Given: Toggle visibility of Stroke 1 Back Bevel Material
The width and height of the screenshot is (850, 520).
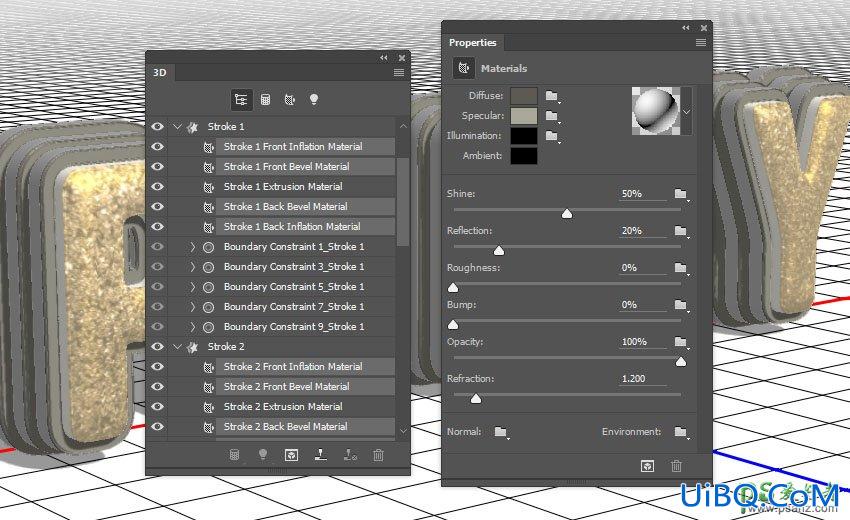Looking at the screenshot, I should tap(157, 207).
